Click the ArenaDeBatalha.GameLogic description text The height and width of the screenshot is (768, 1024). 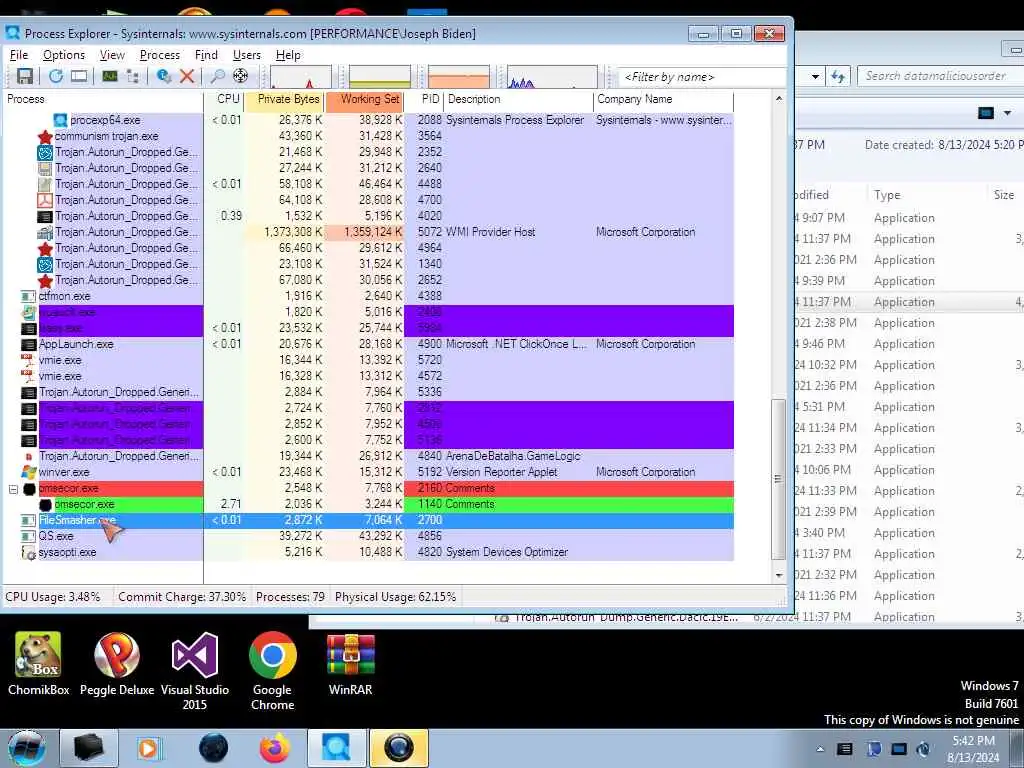[513, 456]
